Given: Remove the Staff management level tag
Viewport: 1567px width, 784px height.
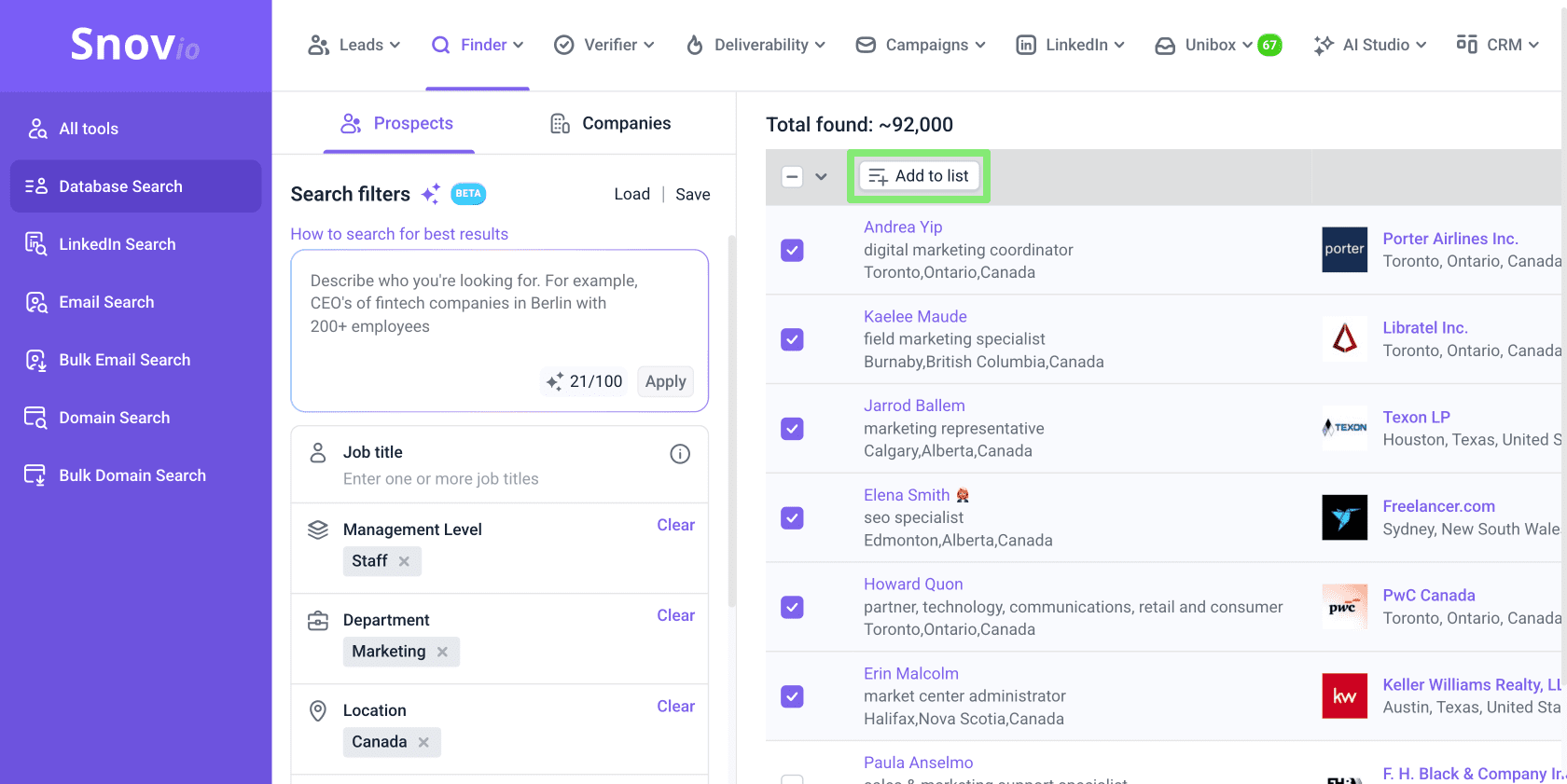Looking at the screenshot, I should click(x=404, y=561).
